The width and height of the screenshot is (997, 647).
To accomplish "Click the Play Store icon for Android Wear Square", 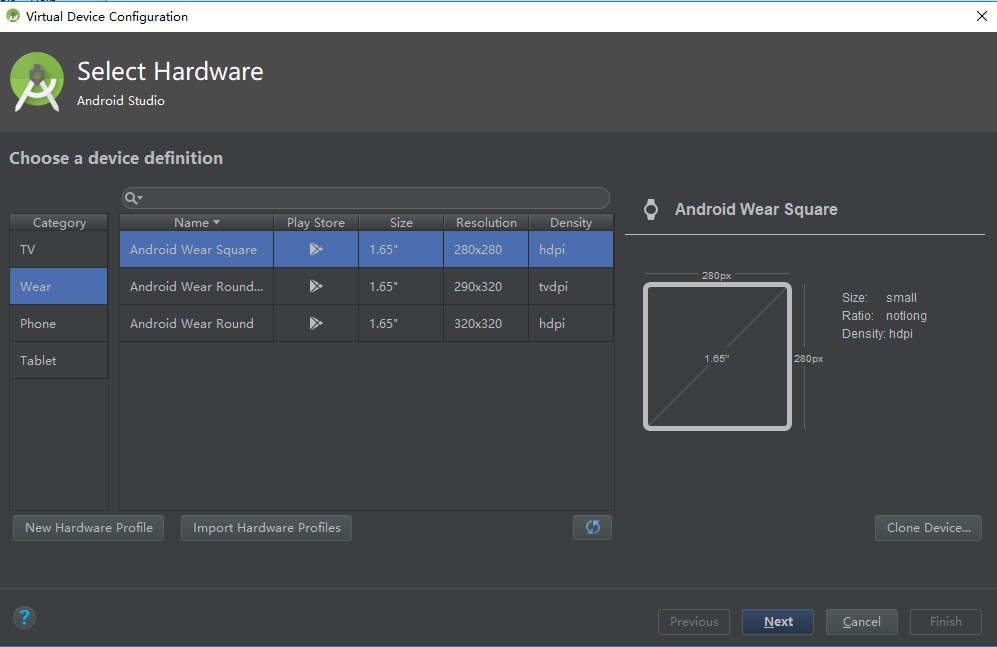I will pyautogui.click(x=316, y=249).
